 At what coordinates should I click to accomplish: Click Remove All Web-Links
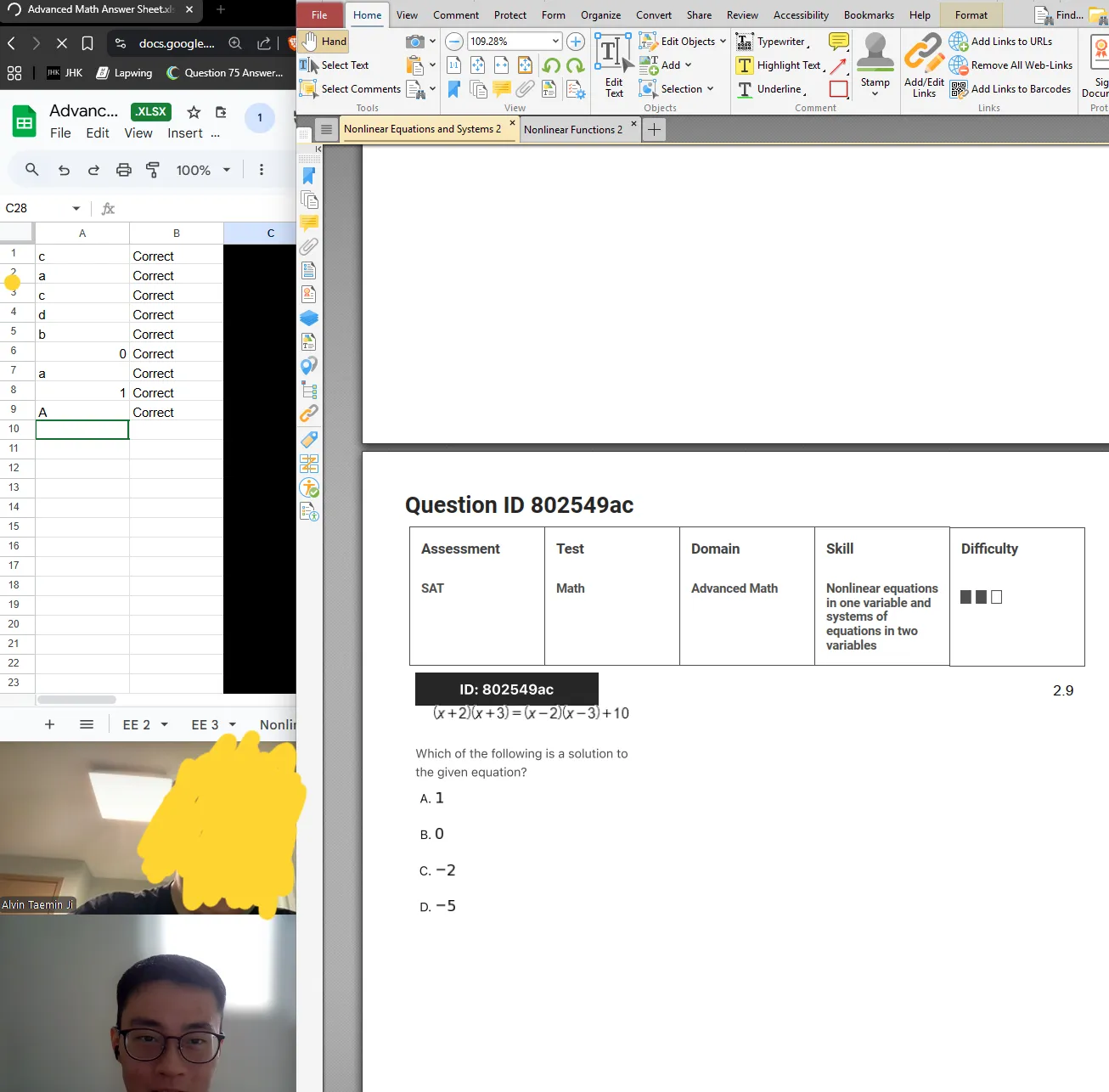point(1011,65)
